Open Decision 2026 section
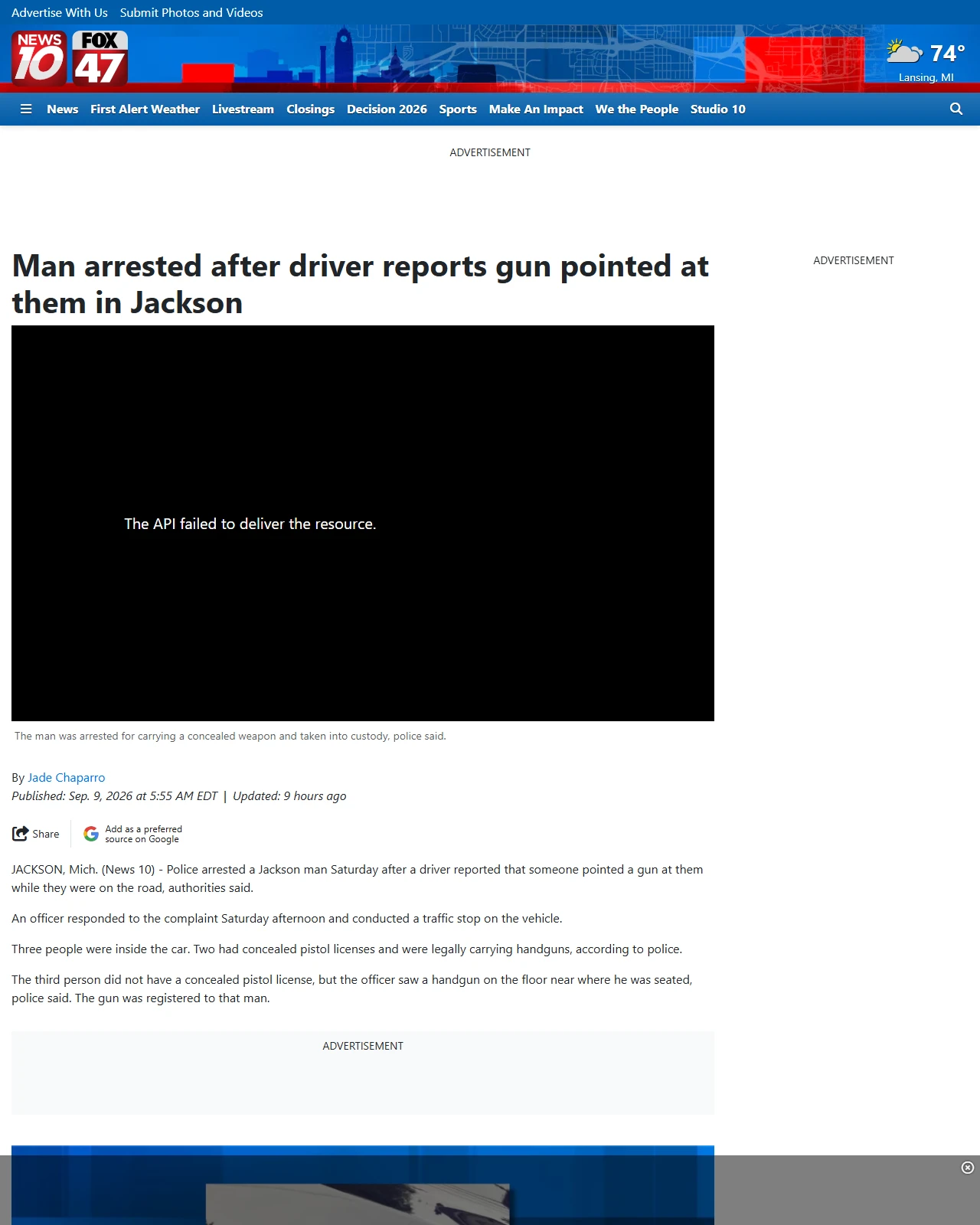980x1225 pixels. coord(387,109)
